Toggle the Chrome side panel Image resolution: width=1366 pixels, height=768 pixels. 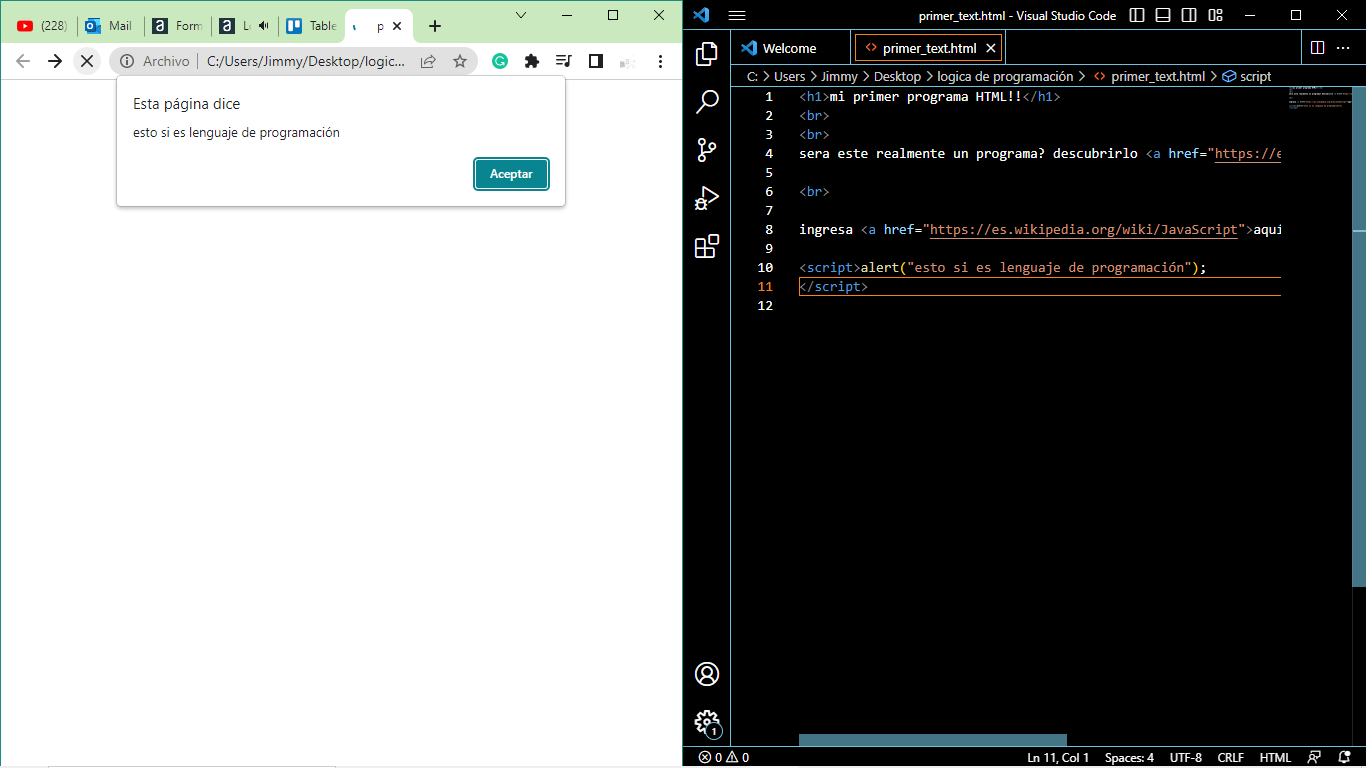(x=596, y=61)
